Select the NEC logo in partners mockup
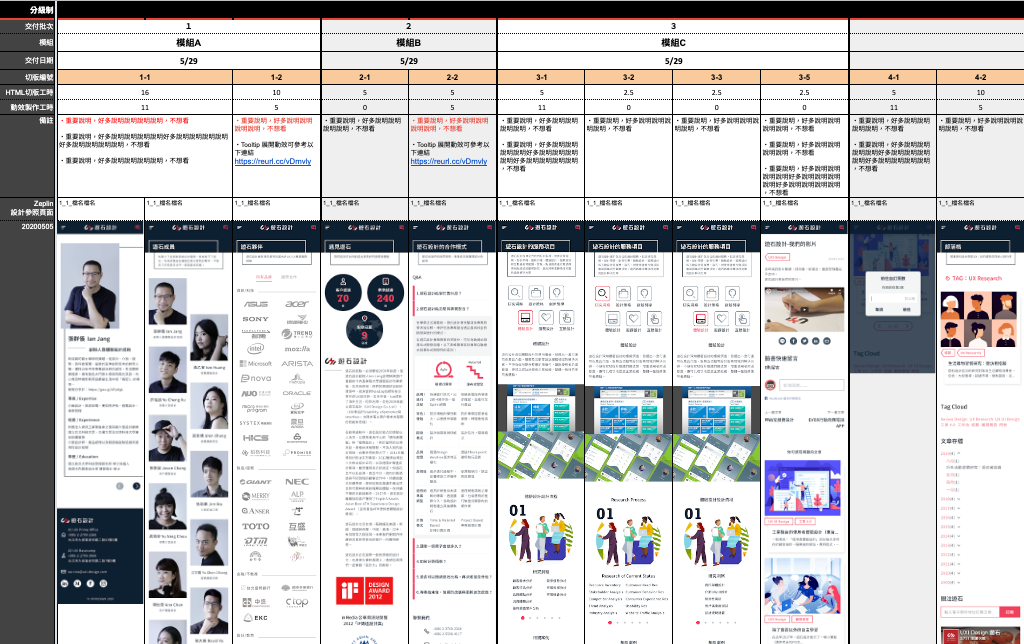 tap(297, 482)
